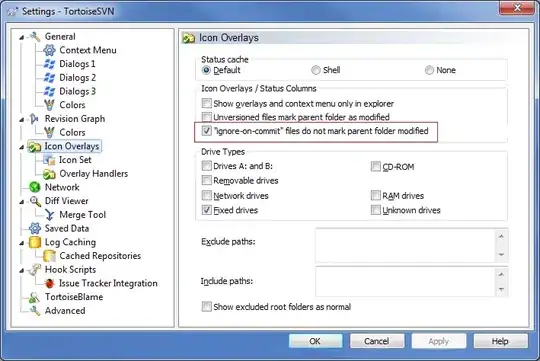Click the Dialogs 2 windows icon

click(x=49, y=78)
